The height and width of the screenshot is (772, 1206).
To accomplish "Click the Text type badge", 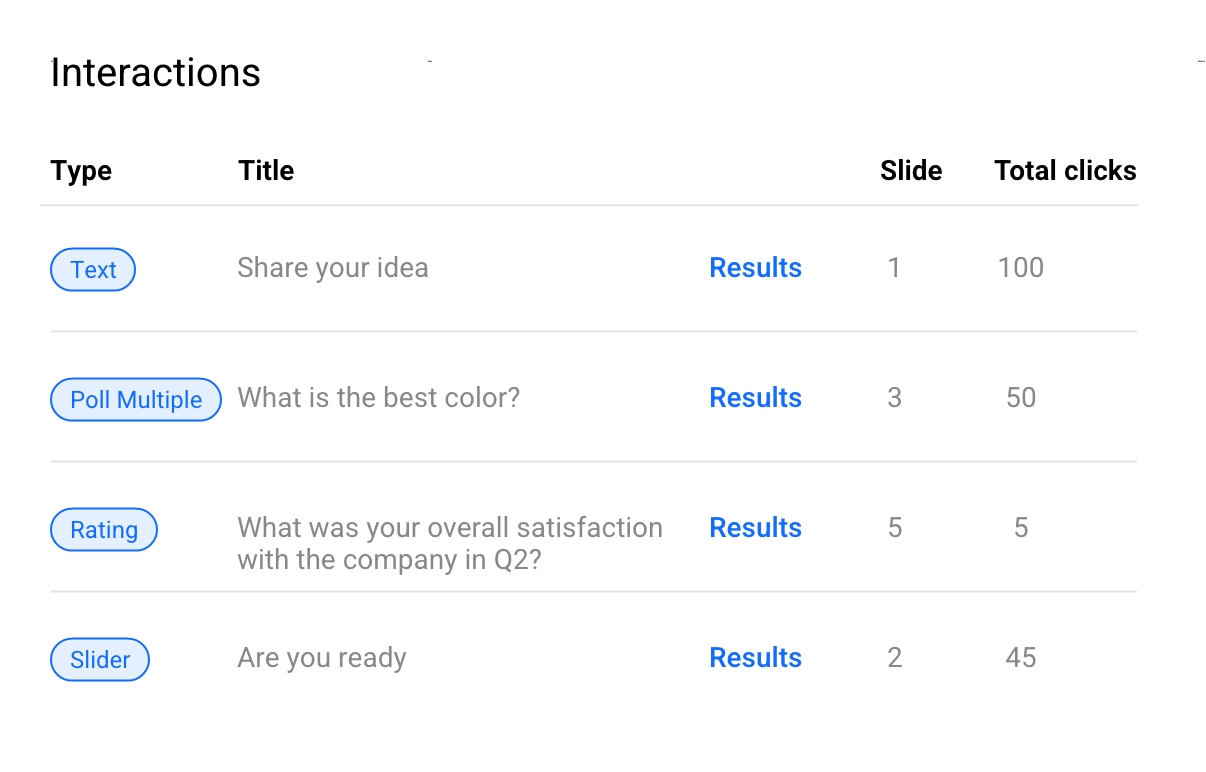I will coord(93,270).
